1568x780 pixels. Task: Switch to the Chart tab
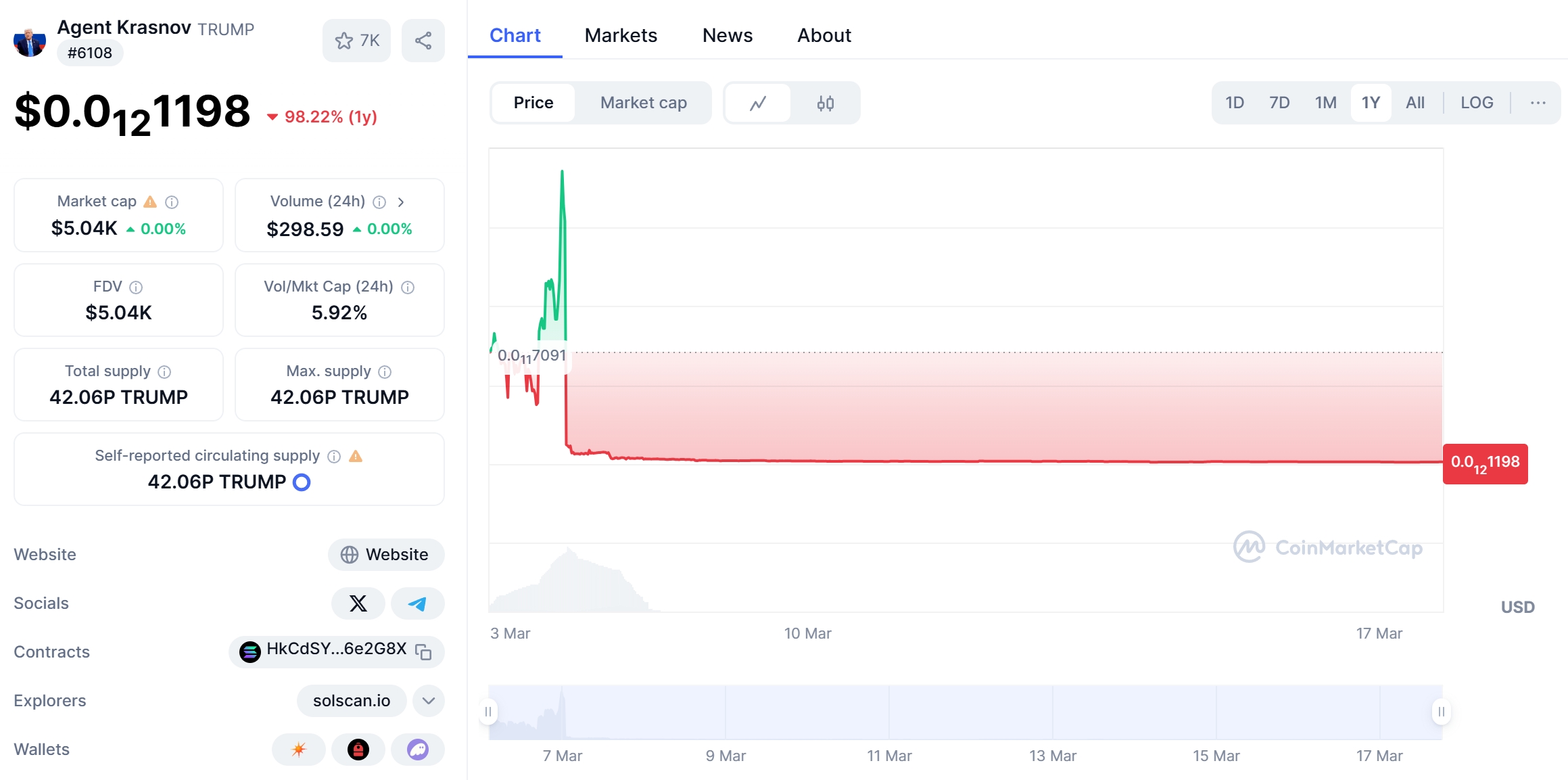[x=515, y=35]
